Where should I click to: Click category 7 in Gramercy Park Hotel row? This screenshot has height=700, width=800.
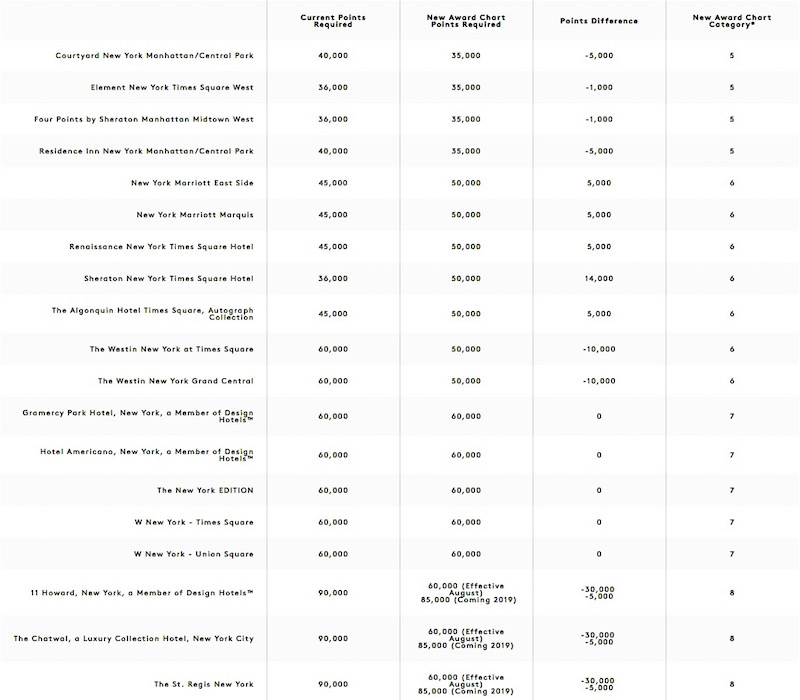point(732,416)
